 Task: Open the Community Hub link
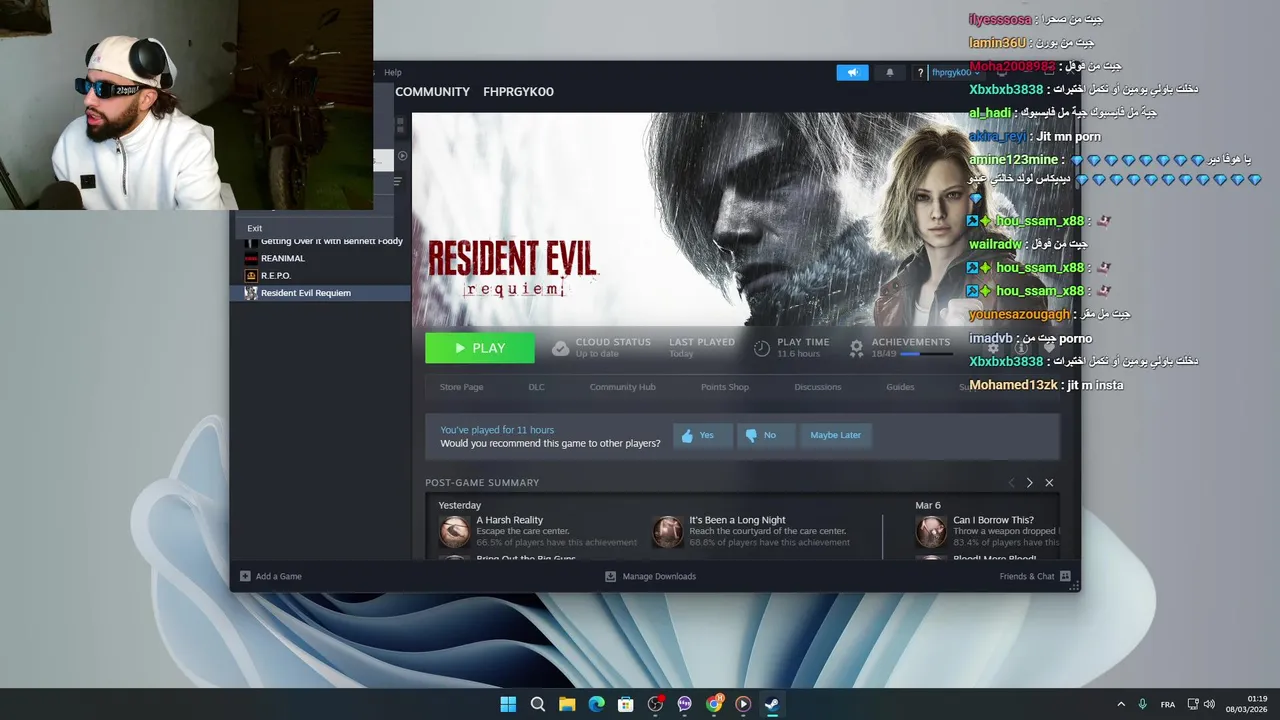(x=622, y=387)
